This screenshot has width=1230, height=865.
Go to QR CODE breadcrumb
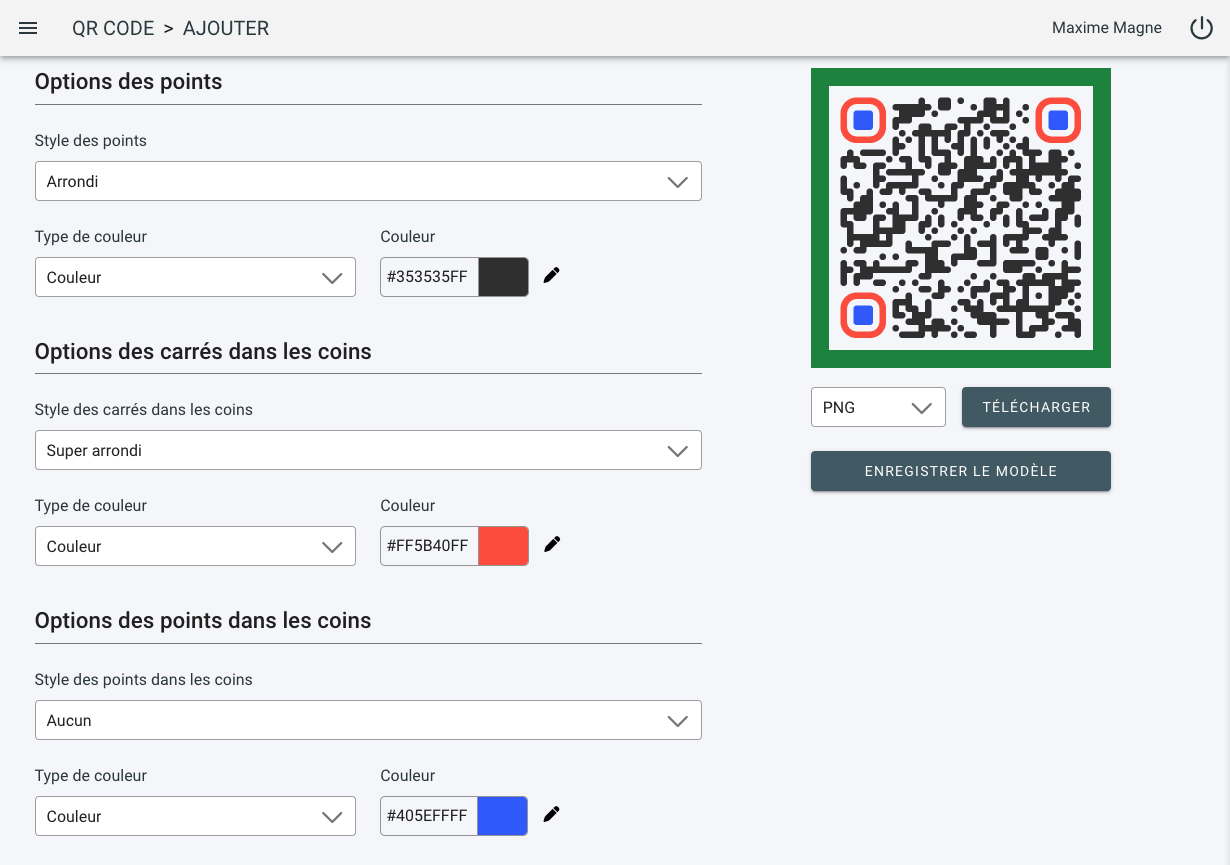click(113, 28)
